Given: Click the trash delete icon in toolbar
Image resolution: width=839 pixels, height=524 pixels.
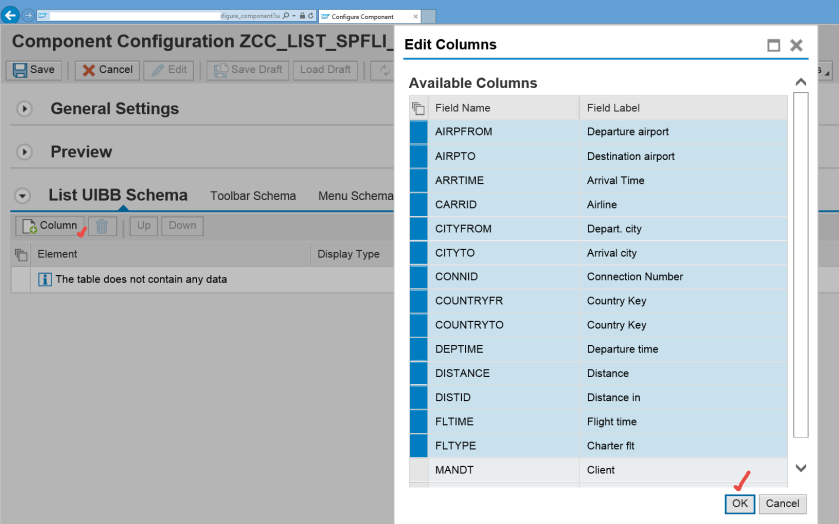Looking at the screenshot, I should [102, 226].
